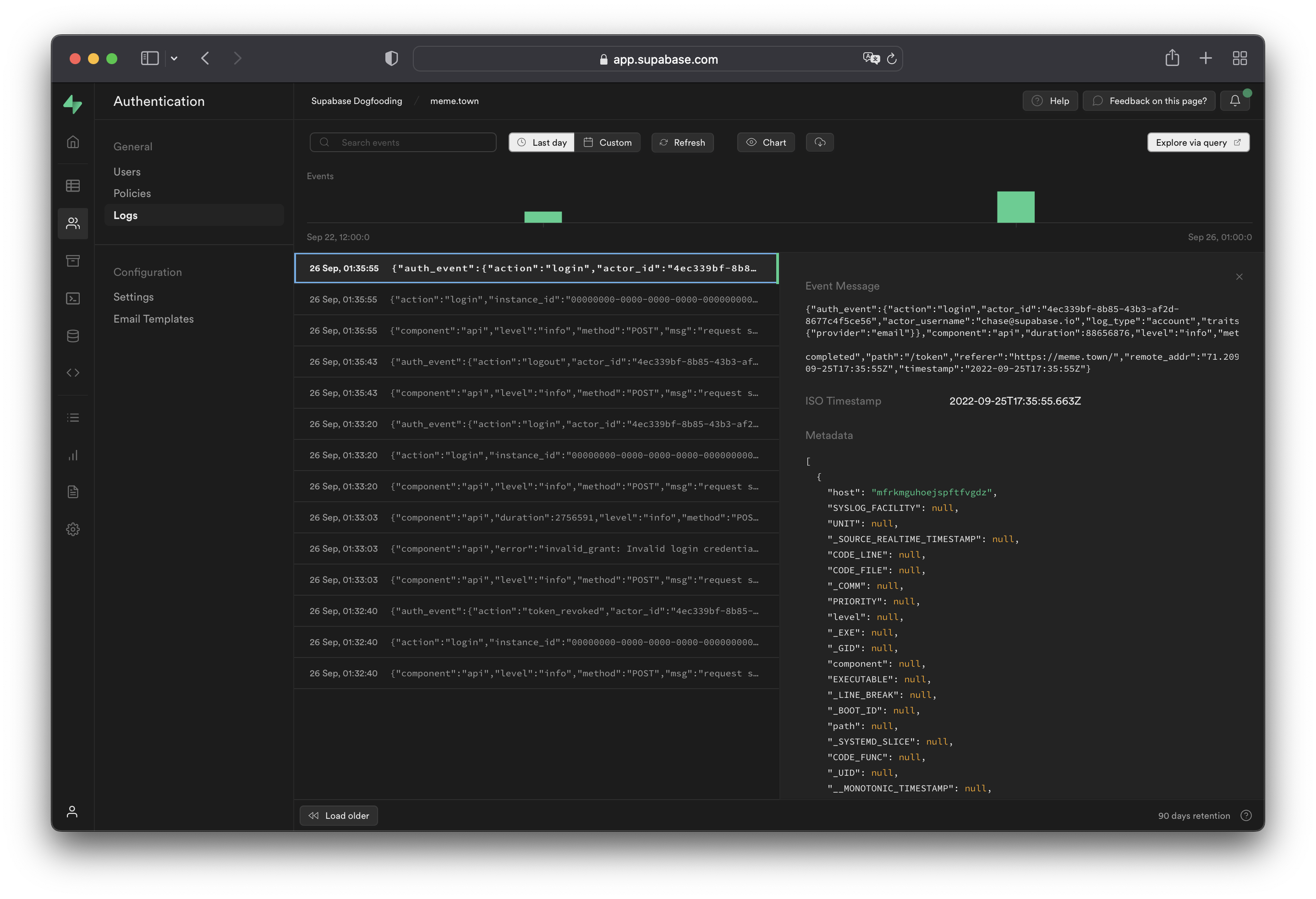The image size is (1316, 899).
Task: Expand the Safari sidebar dropdown chevron
Action: tap(175, 58)
